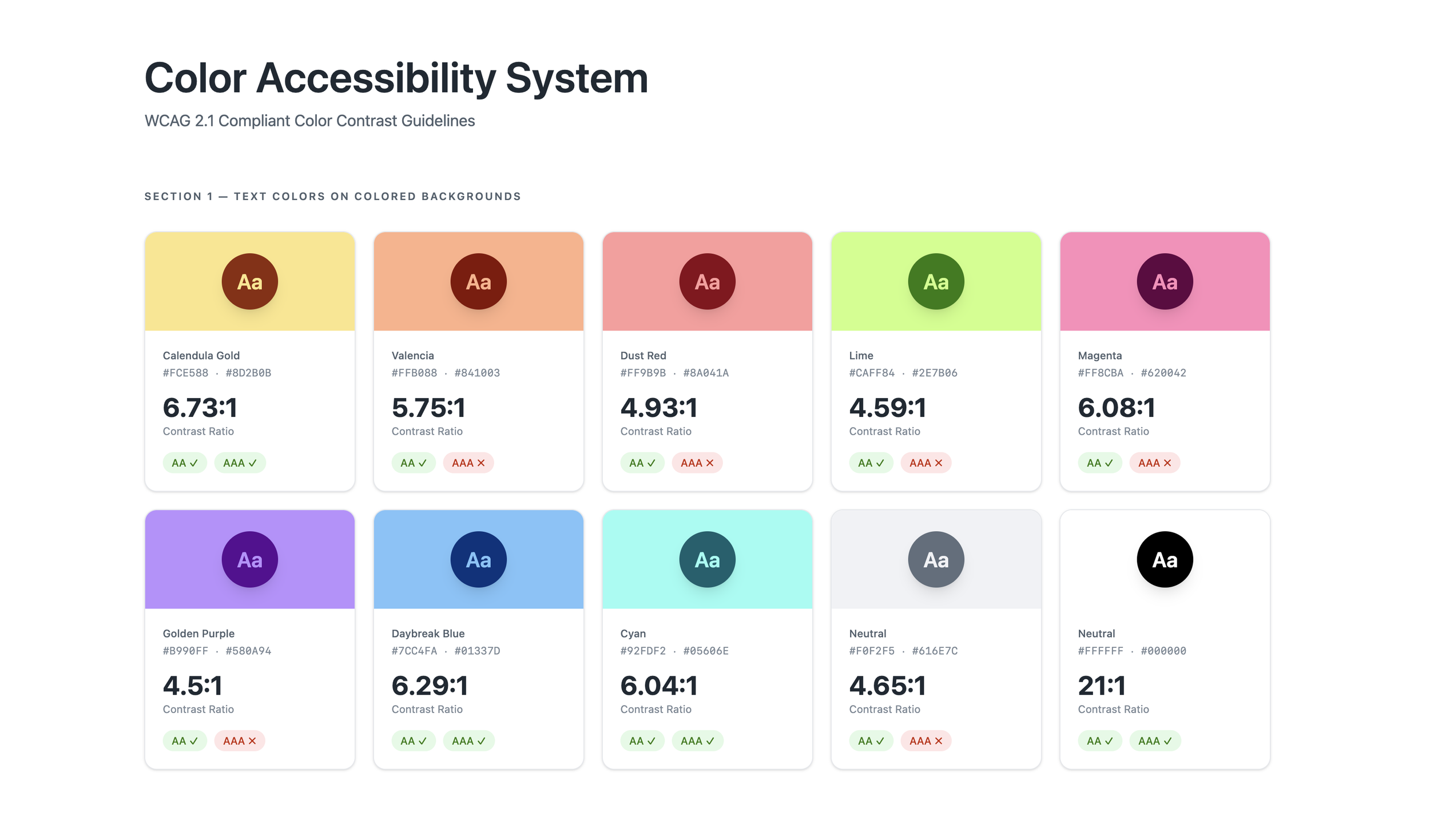Click the AAA fail badge on Golden Purple

pyautogui.click(x=239, y=741)
